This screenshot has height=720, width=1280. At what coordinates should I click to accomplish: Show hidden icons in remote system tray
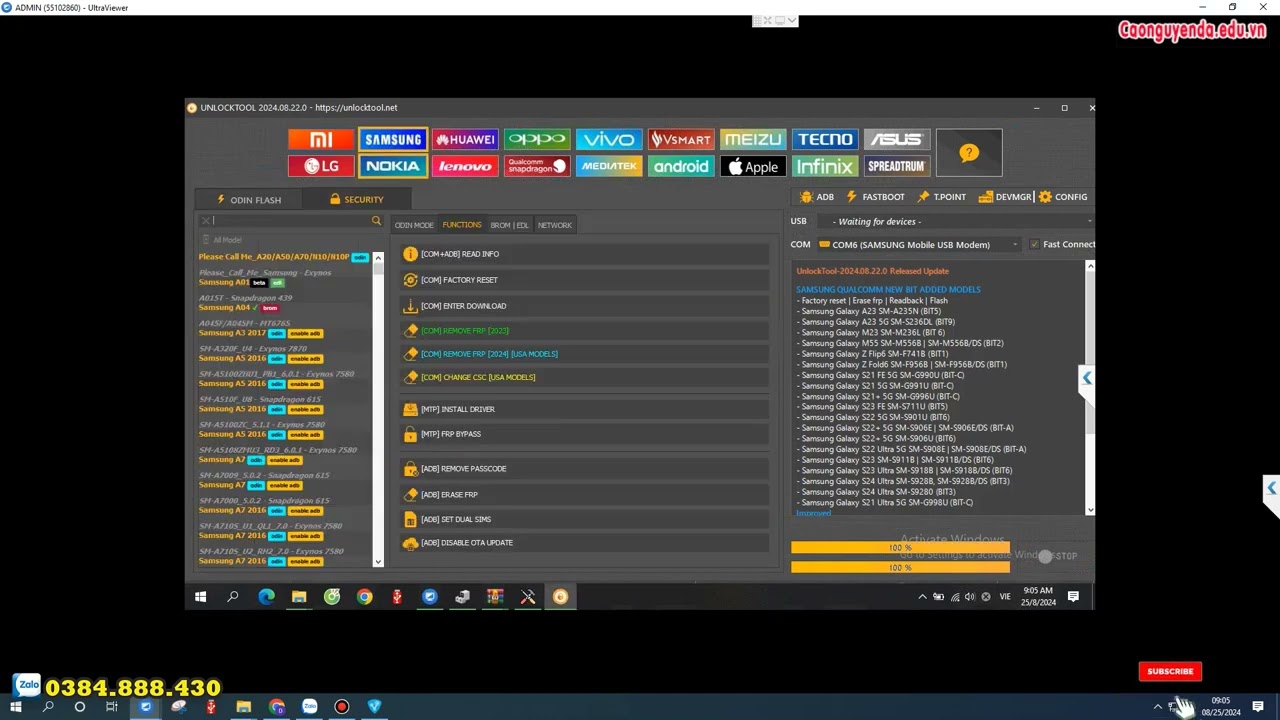point(922,597)
